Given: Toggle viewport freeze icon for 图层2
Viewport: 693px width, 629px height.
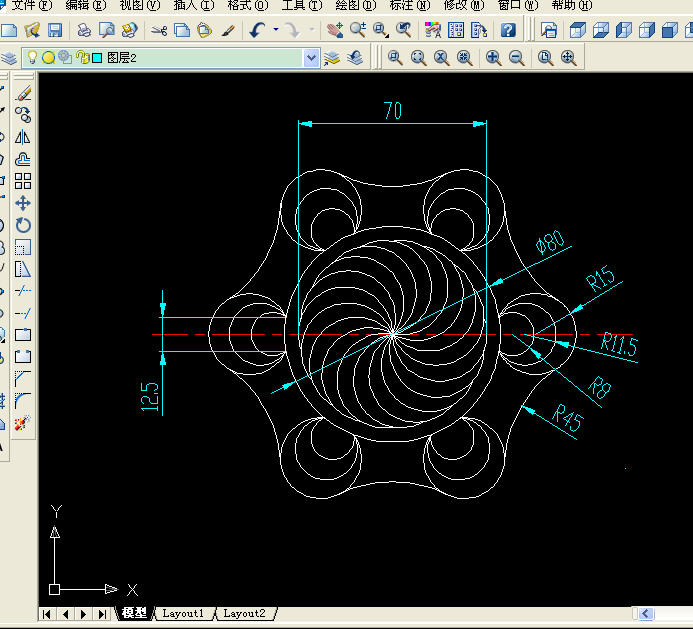Looking at the screenshot, I should (65, 57).
